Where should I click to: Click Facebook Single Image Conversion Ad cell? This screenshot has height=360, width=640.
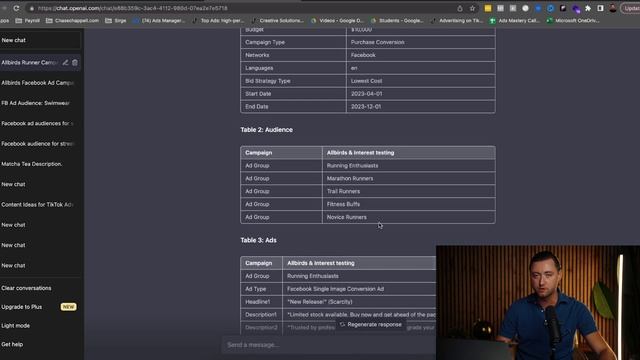(359, 289)
